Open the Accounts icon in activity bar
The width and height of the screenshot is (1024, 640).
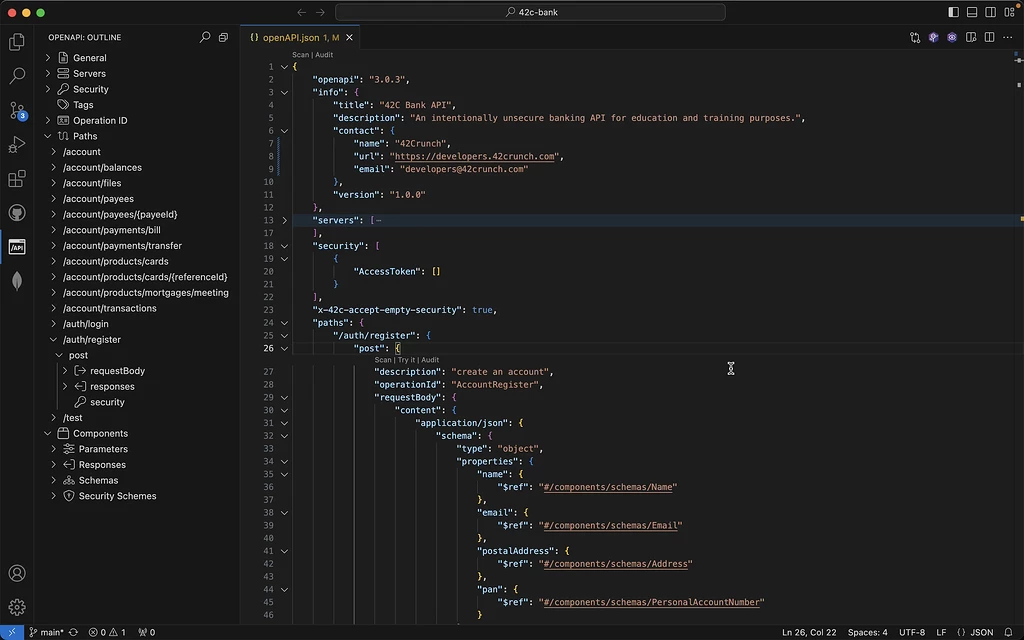pyautogui.click(x=17, y=573)
